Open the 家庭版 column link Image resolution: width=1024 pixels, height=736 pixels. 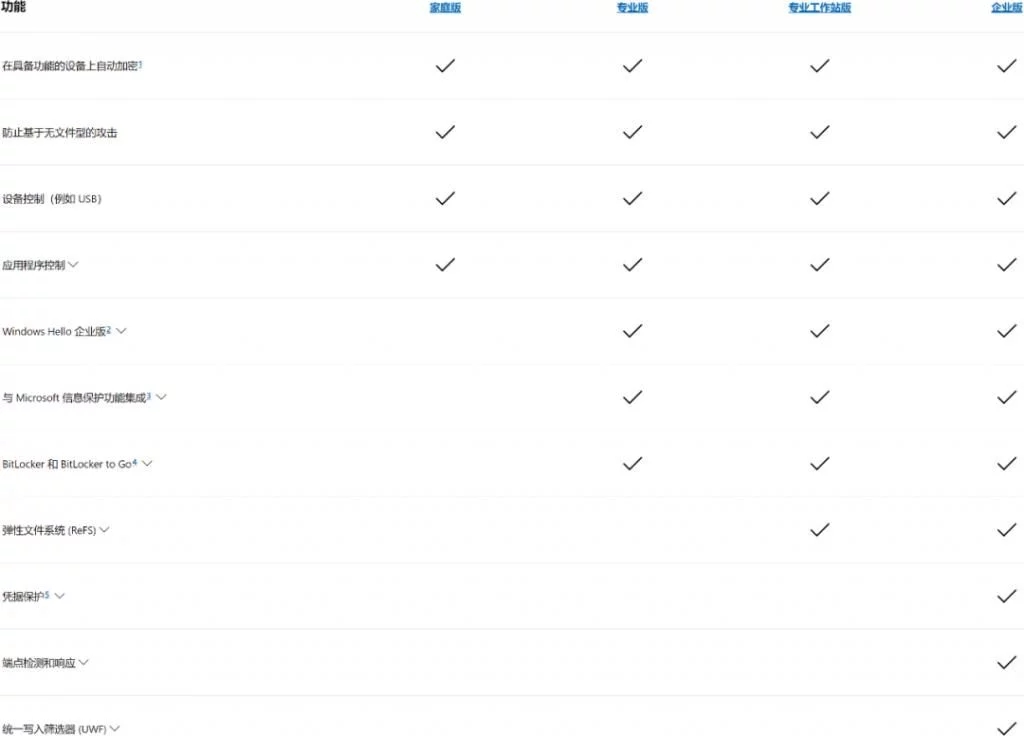[x=445, y=8]
